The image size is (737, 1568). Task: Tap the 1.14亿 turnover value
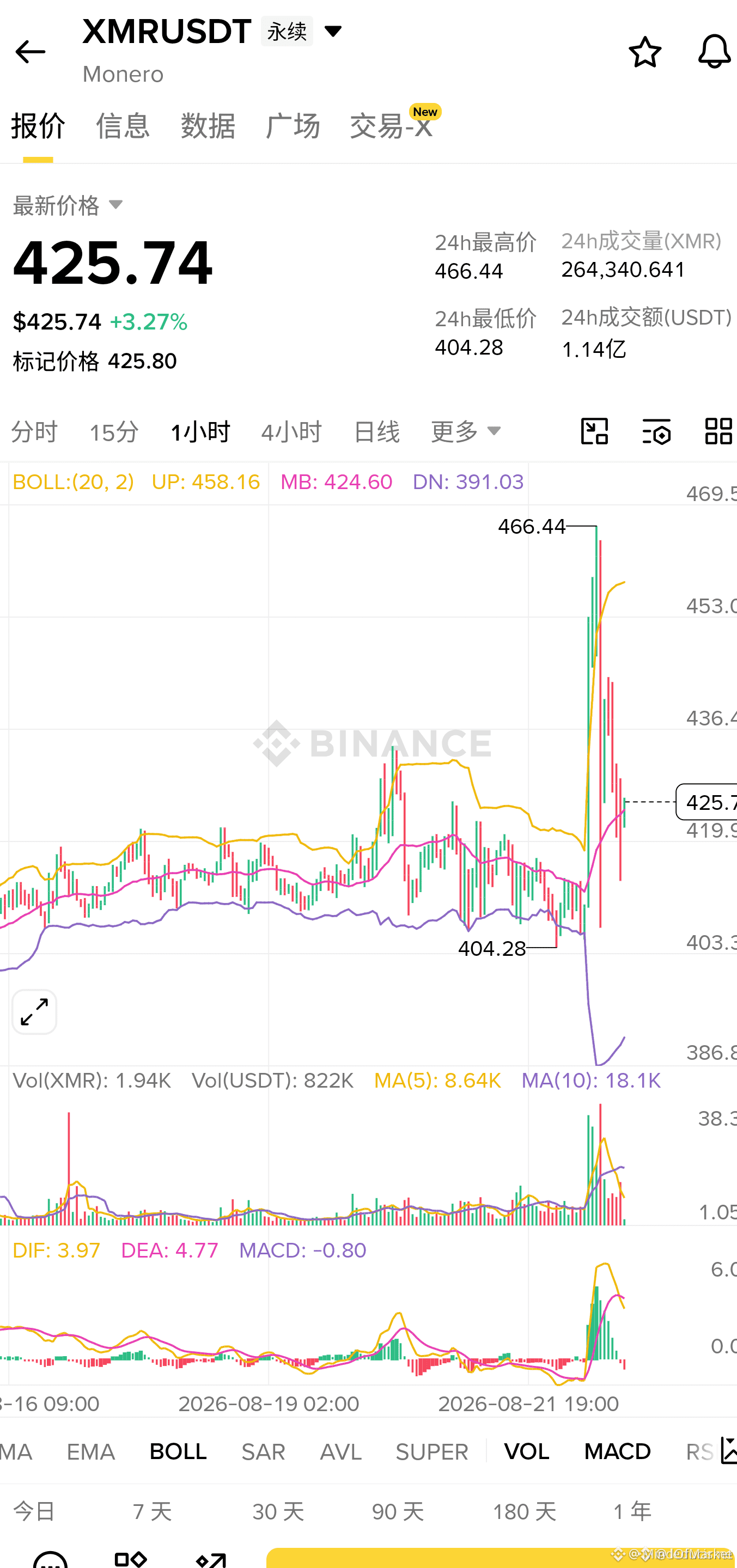click(594, 350)
